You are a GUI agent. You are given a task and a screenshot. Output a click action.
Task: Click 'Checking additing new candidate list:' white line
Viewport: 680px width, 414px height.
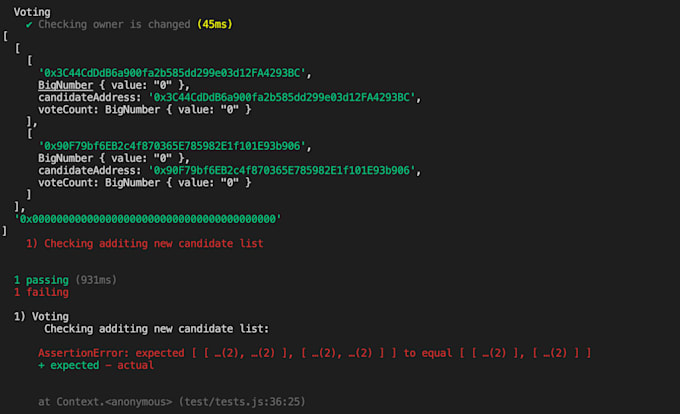point(157,329)
